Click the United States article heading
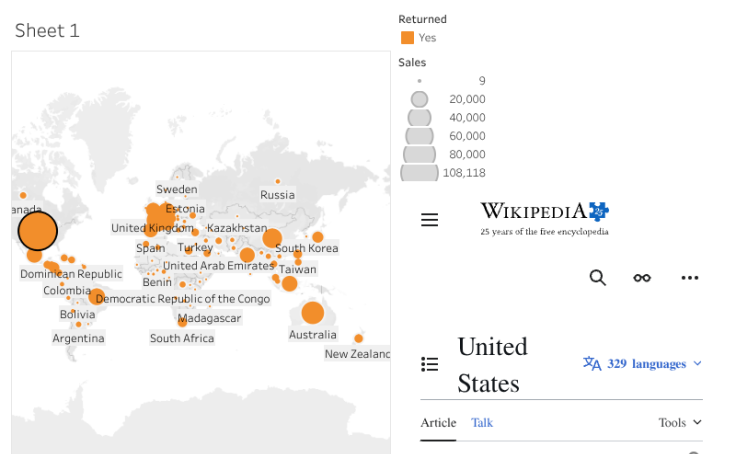The height and width of the screenshot is (454, 736). coord(492,365)
